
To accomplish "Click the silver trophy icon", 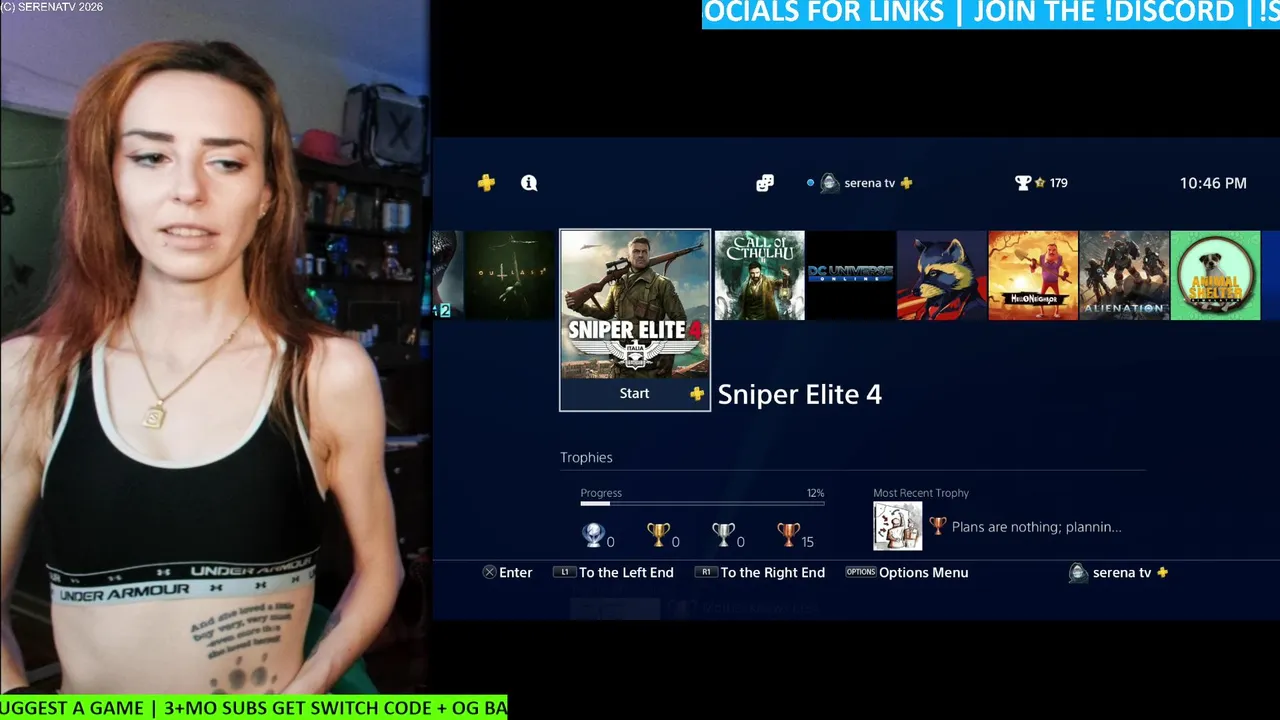I will [x=723, y=536].
